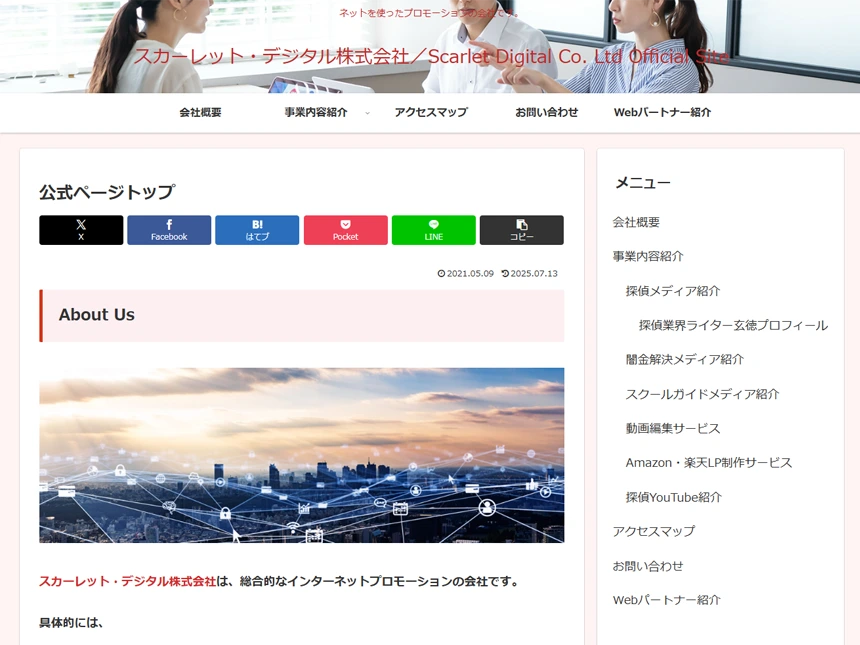The image size is (860, 645).
Task: Go to 闇金解決メディア紹介 in sidebar
Action: tap(684, 359)
